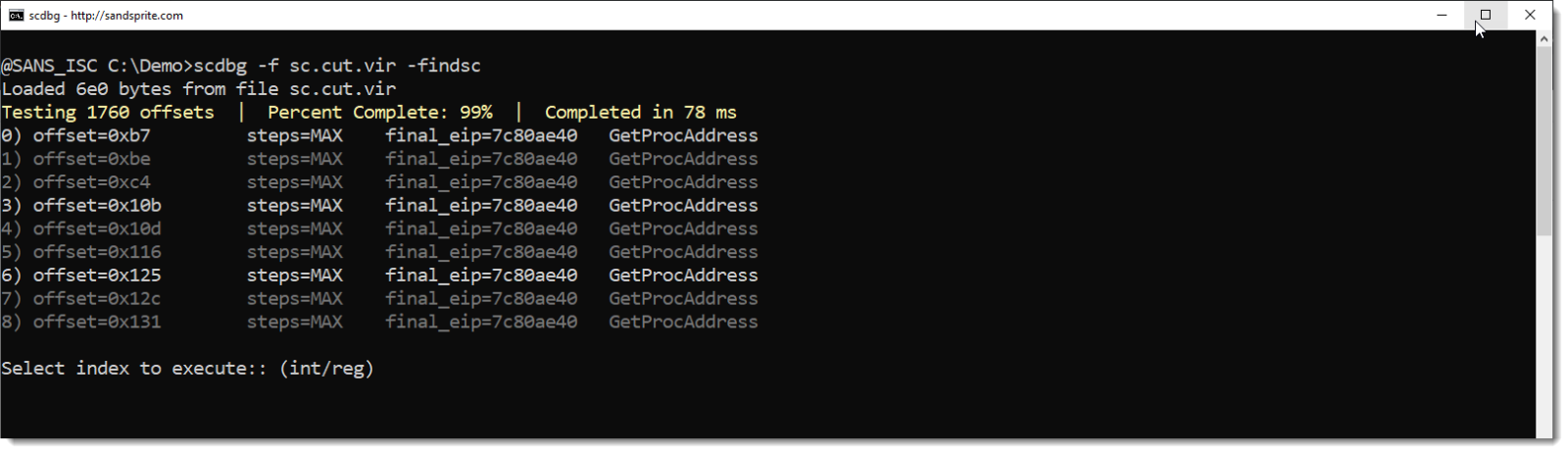This screenshot has height=453, width=1568.
Task: Minimize the scdbg console window
Action: click(1442, 15)
